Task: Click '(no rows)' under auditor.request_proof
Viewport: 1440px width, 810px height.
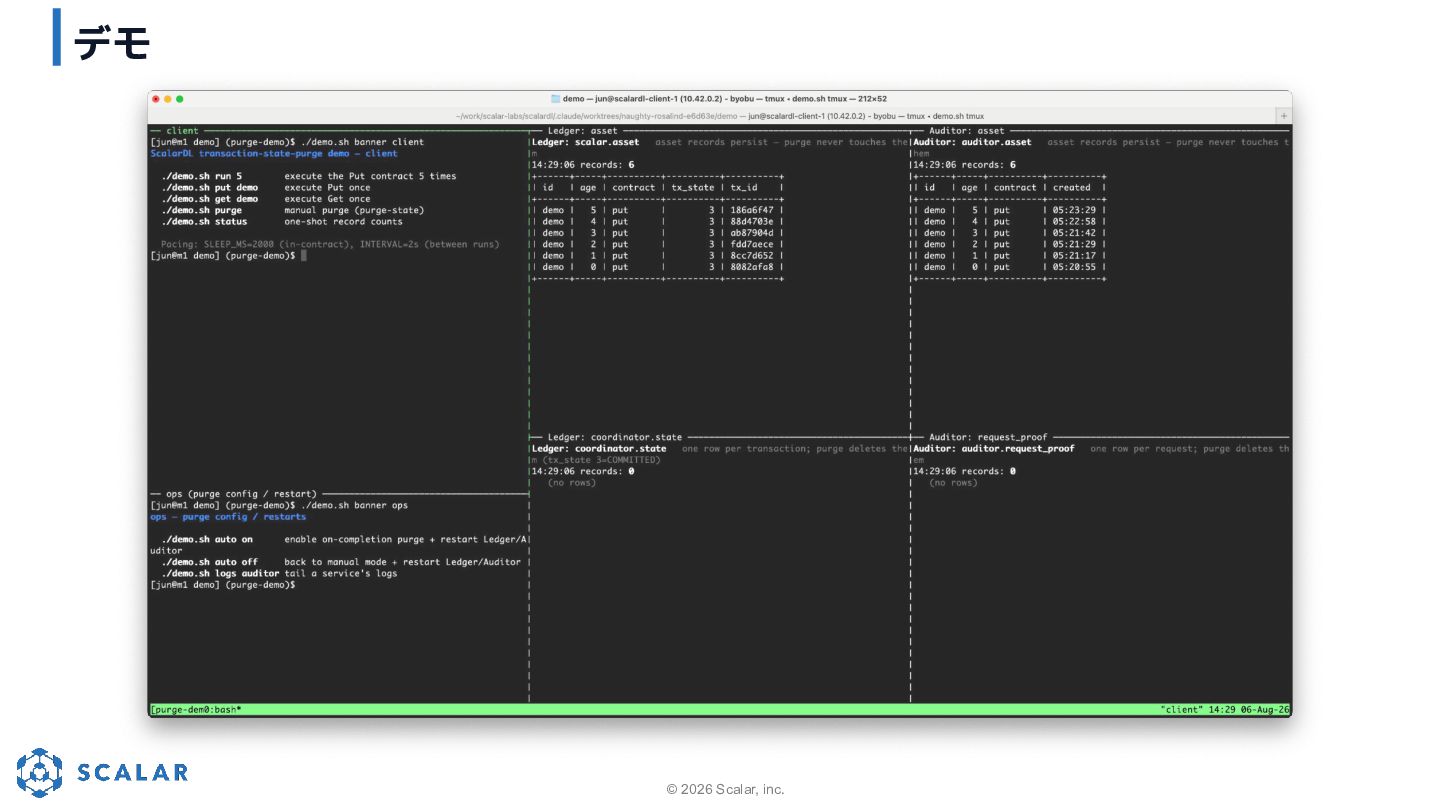Action: [953, 483]
